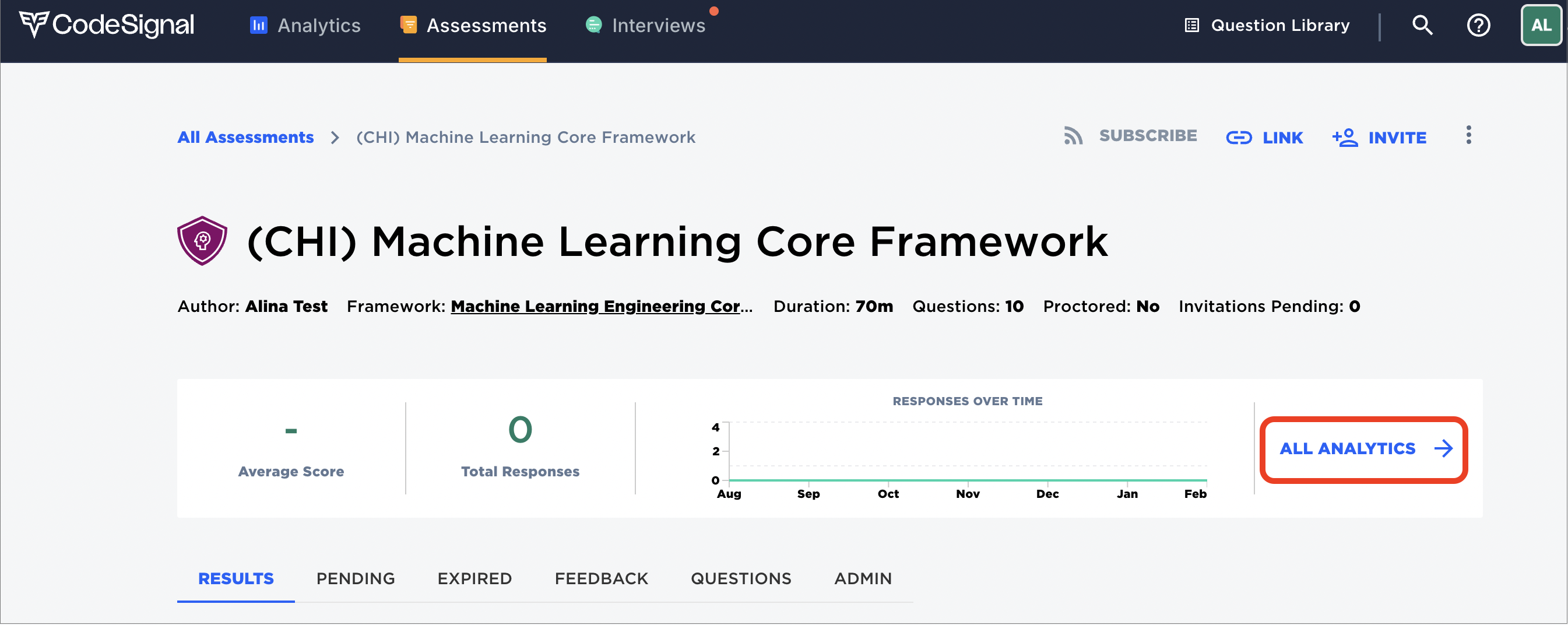Open the help question-mark icon
Viewport: 1568px width, 625px height.
coord(1478,26)
